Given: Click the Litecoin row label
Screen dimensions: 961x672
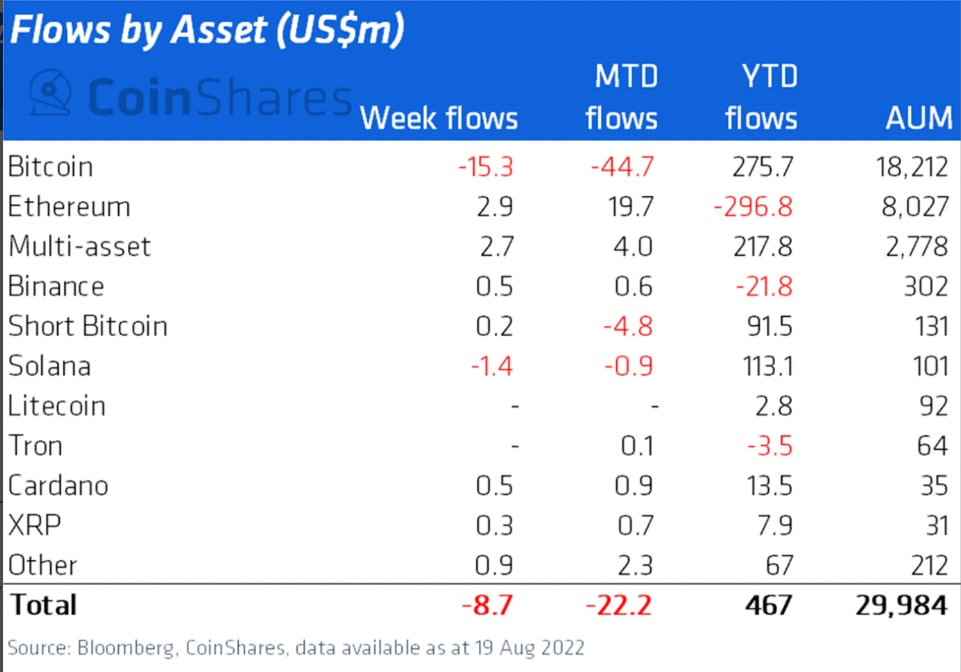Looking at the screenshot, I should coord(56,406).
